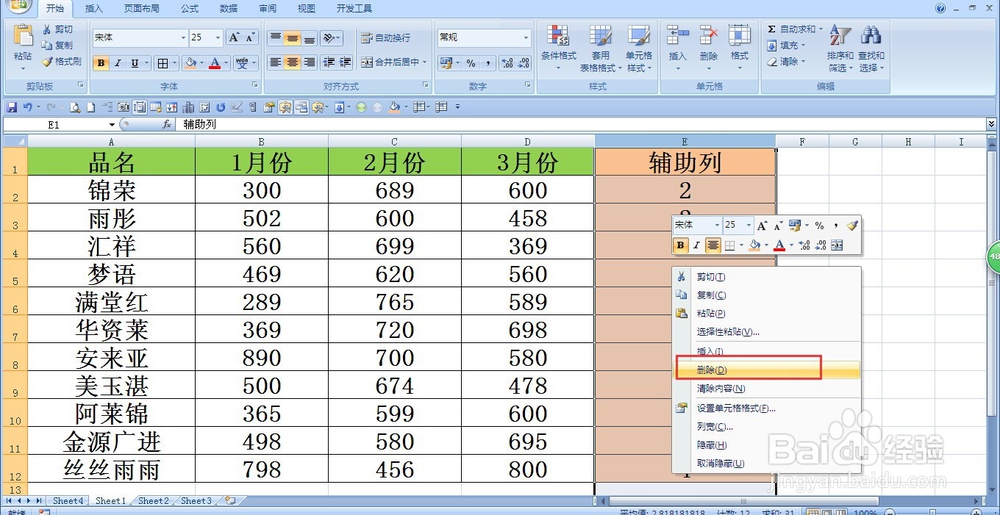The height and width of the screenshot is (515, 1000).
Task: Toggle Italic in the floating mini toolbar
Action: pos(697,245)
